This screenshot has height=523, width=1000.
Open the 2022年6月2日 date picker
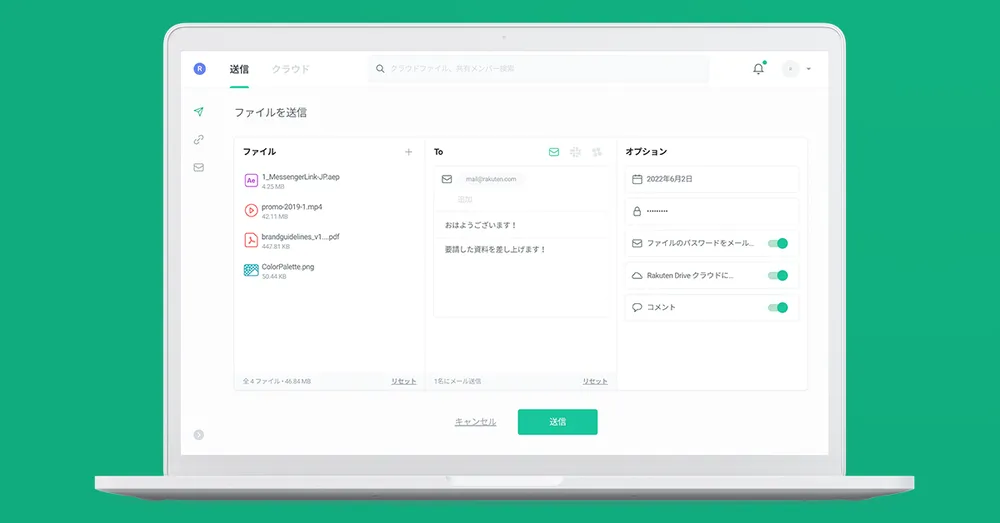712,179
